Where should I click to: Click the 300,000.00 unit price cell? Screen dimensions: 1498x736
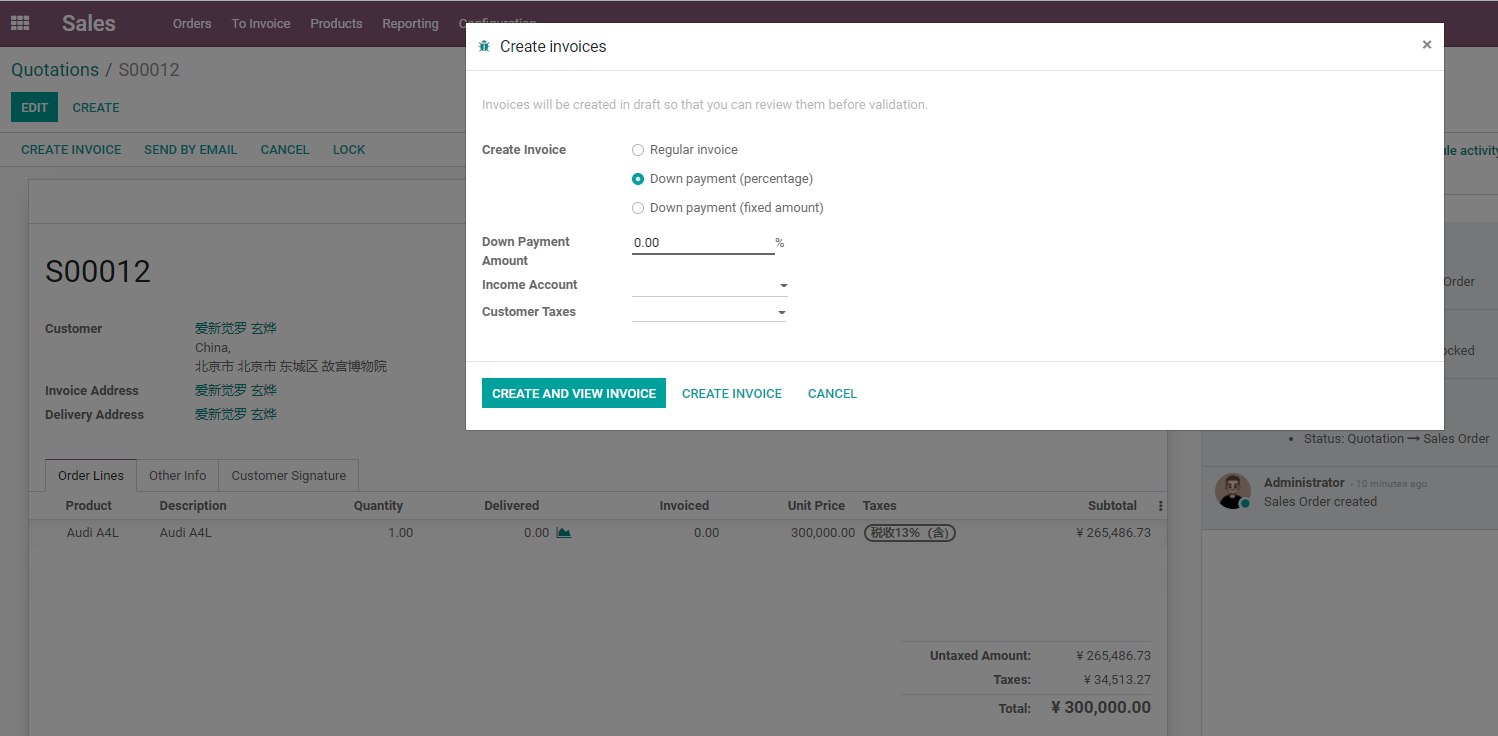823,533
